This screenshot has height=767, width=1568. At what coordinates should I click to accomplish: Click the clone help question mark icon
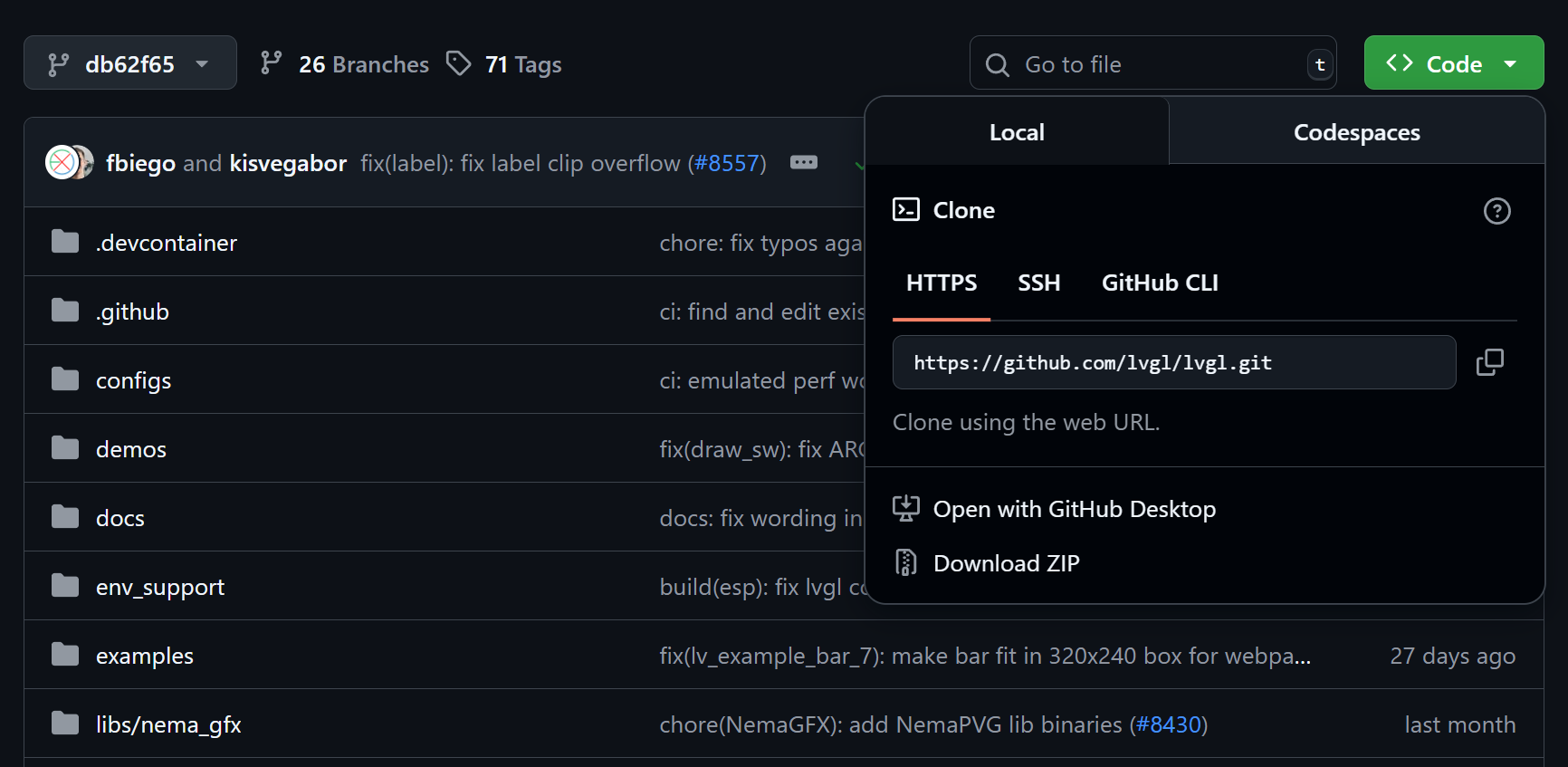(x=1496, y=211)
